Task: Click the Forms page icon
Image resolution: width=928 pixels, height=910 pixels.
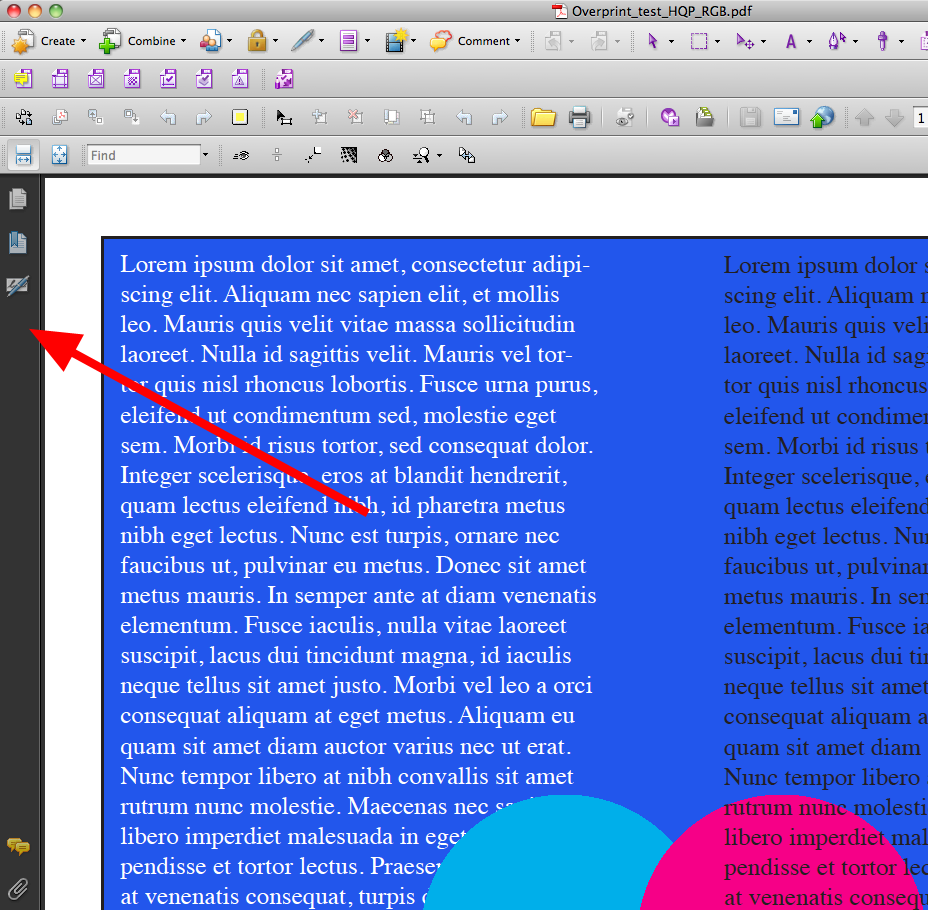Action: [349, 41]
